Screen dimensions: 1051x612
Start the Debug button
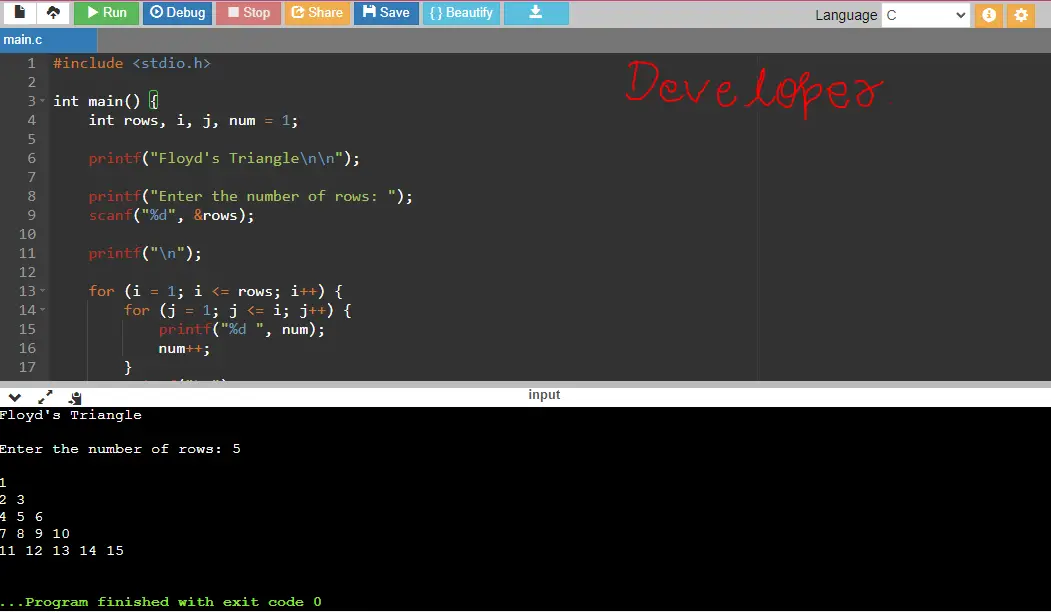(177, 13)
